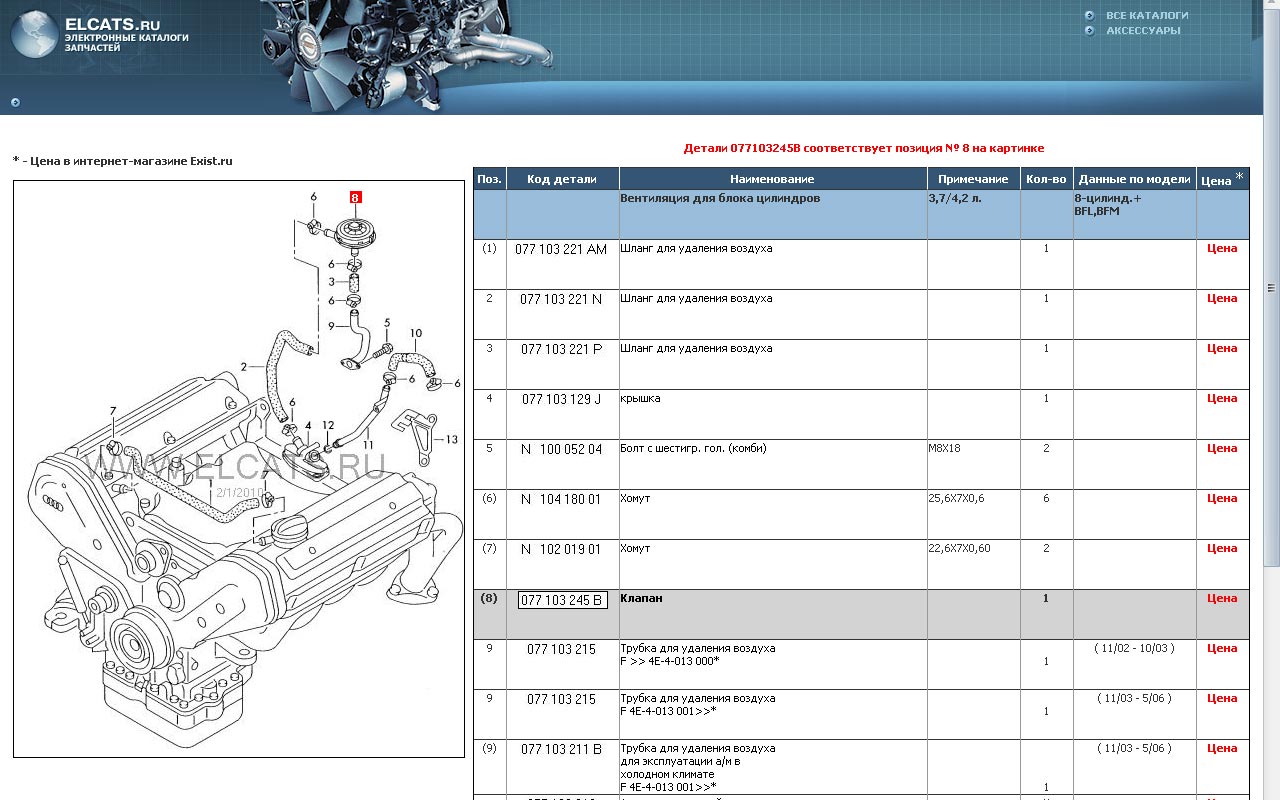Select callout number 12 in the diagram
The height and width of the screenshot is (800, 1280).
[328, 426]
